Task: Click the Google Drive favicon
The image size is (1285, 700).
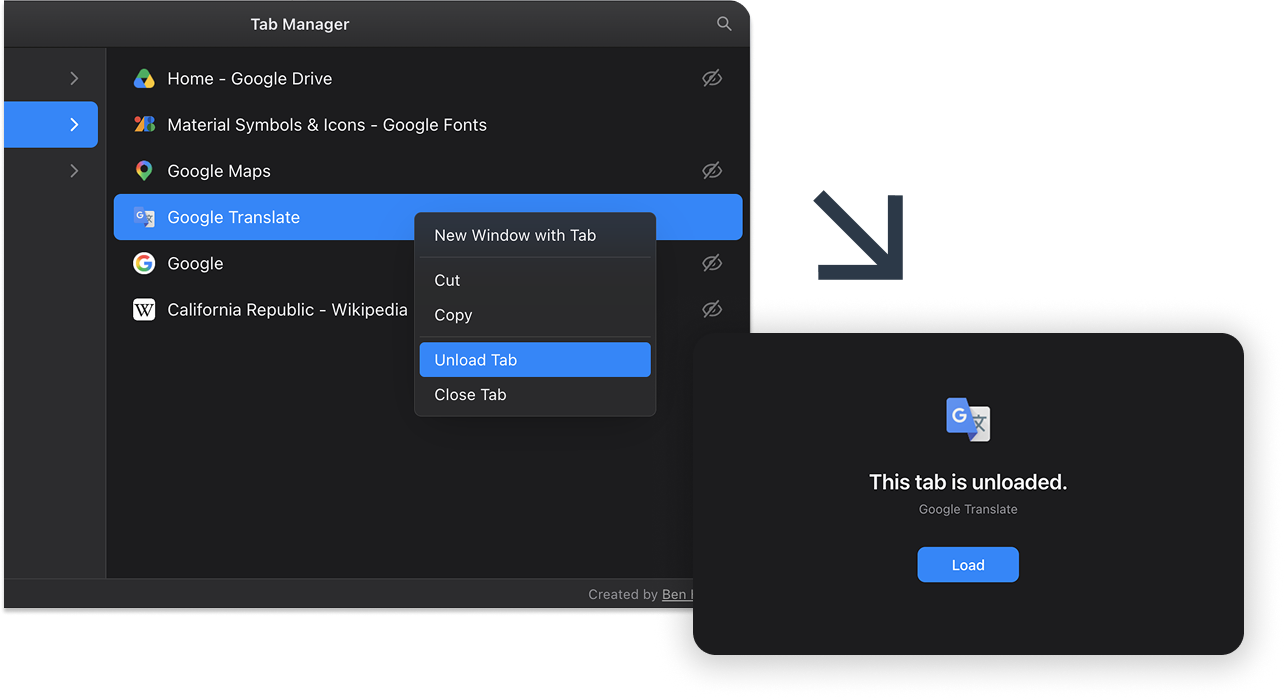Action: point(144,79)
